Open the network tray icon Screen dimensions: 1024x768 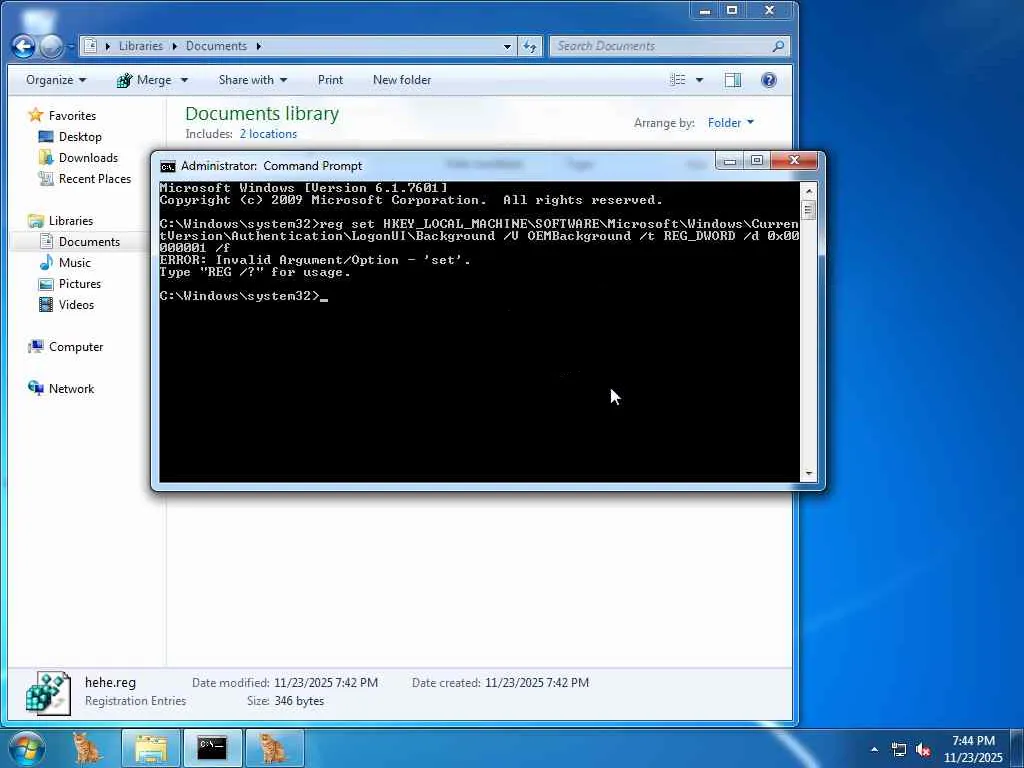(899, 750)
